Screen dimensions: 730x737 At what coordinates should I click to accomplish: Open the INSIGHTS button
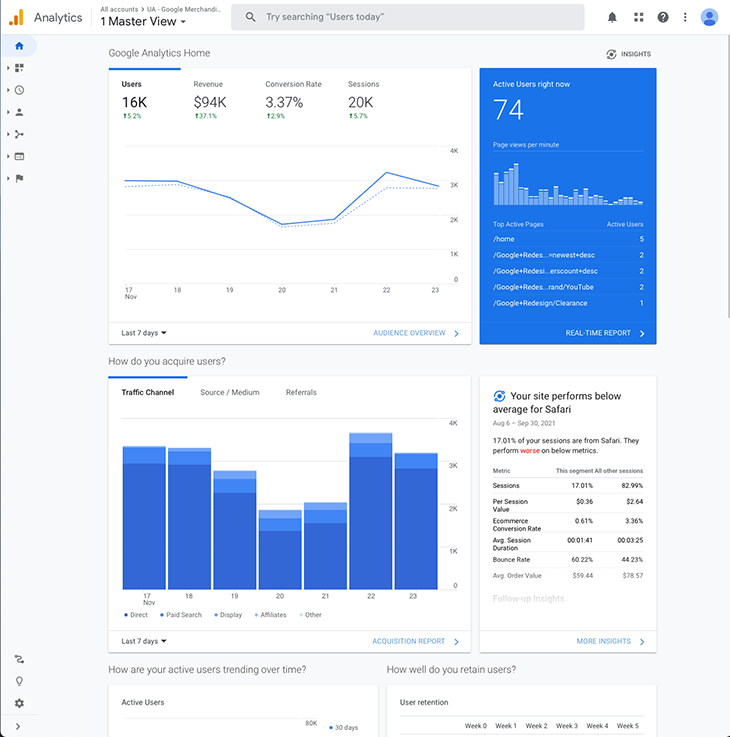pyautogui.click(x=628, y=54)
